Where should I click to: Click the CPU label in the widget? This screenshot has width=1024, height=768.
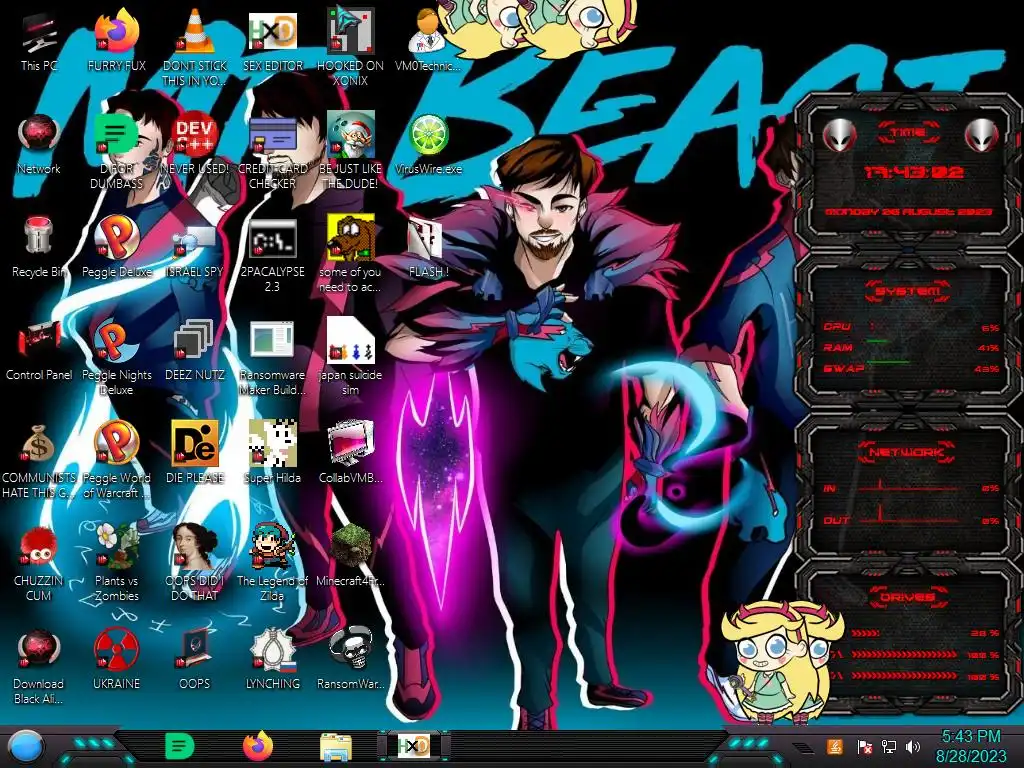click(x=837, y=327)
